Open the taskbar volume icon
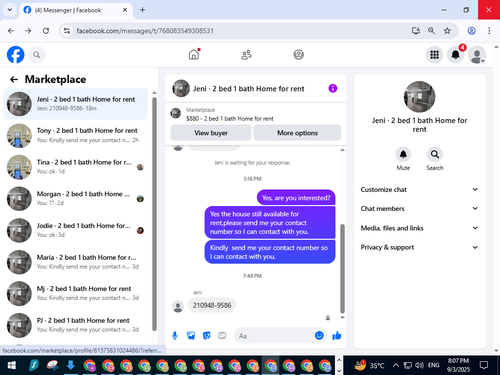Viewport: 500px width, 375px height. 419,365
